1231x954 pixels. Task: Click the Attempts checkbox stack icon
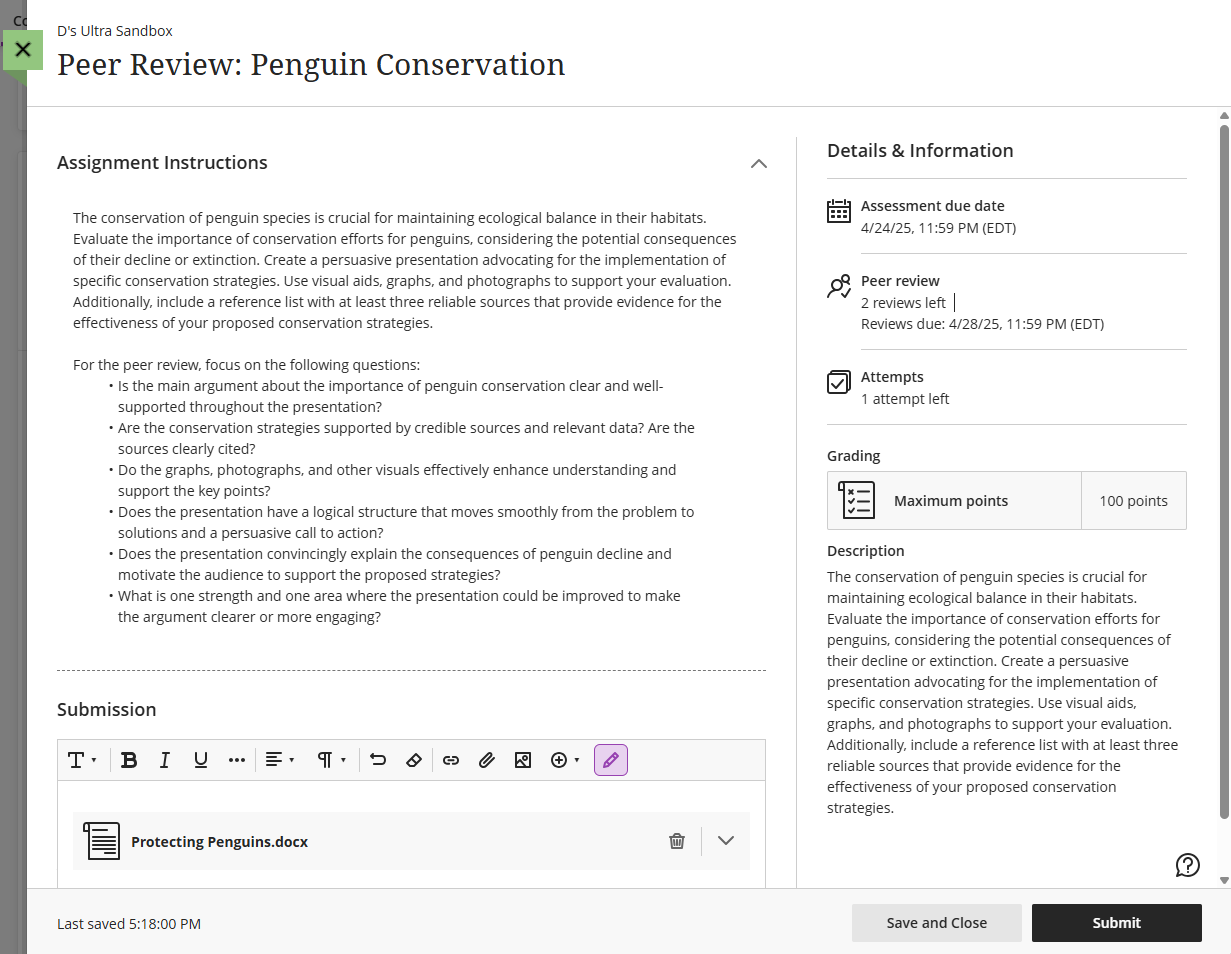click(x=839, y=382)
